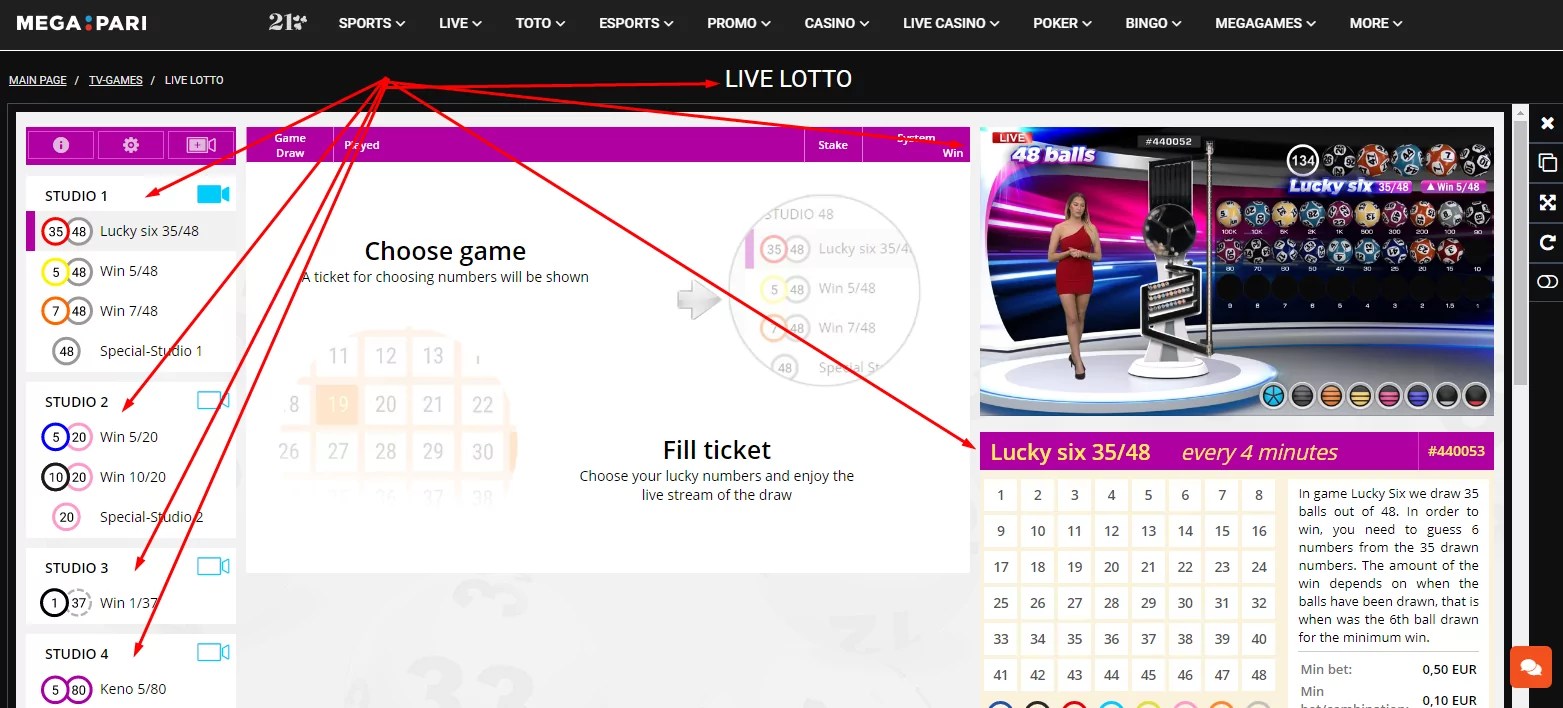Click the orange striped ball in video

point(1331,396)
